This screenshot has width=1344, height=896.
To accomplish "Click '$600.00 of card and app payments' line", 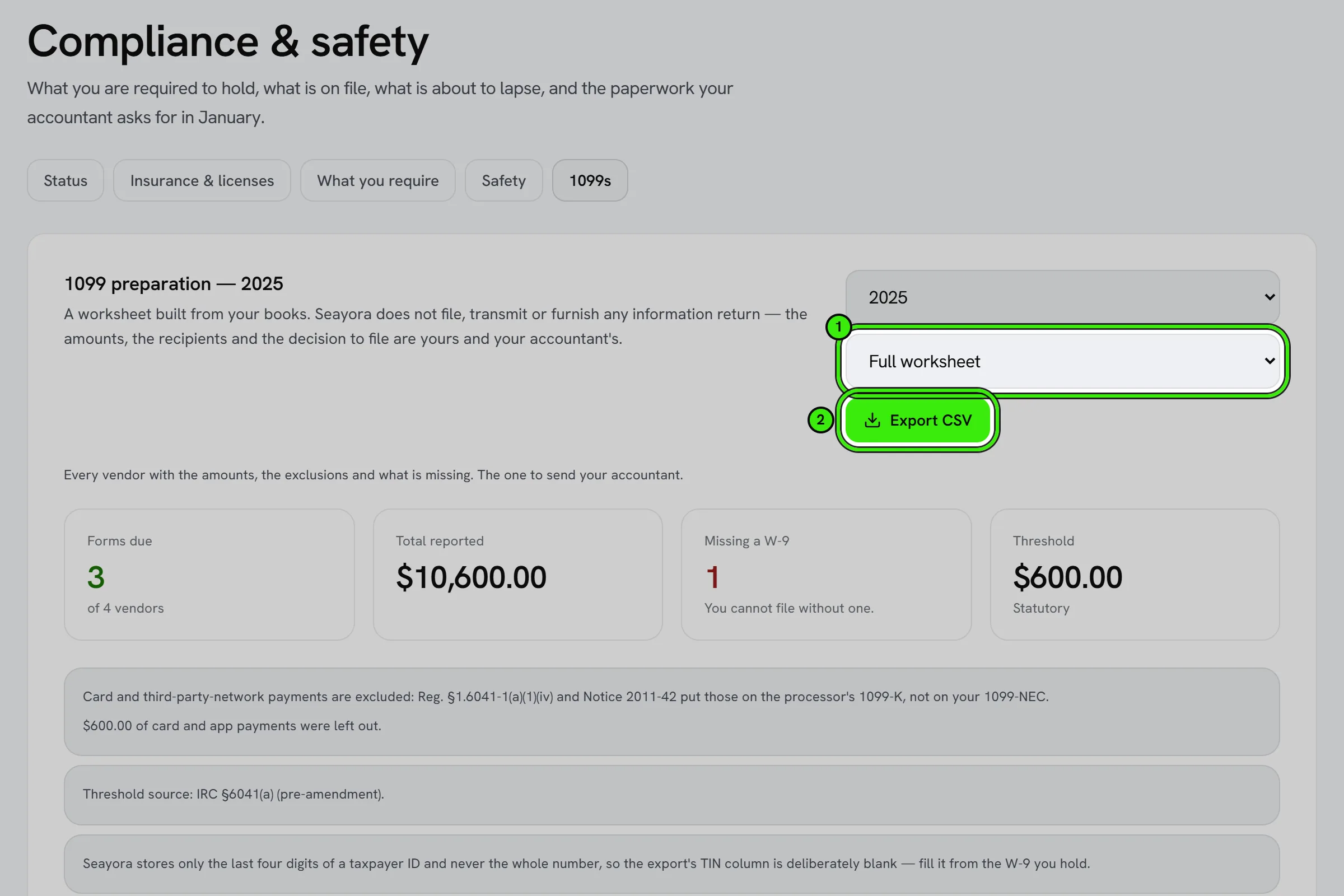I will click(x=232, y=726).
